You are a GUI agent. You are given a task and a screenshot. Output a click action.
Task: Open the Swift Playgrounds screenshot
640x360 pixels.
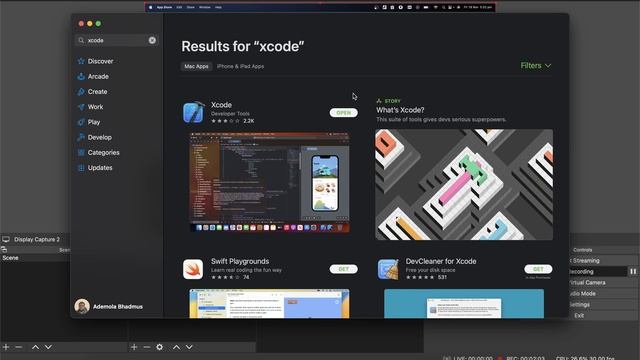[x=269, y=303]
